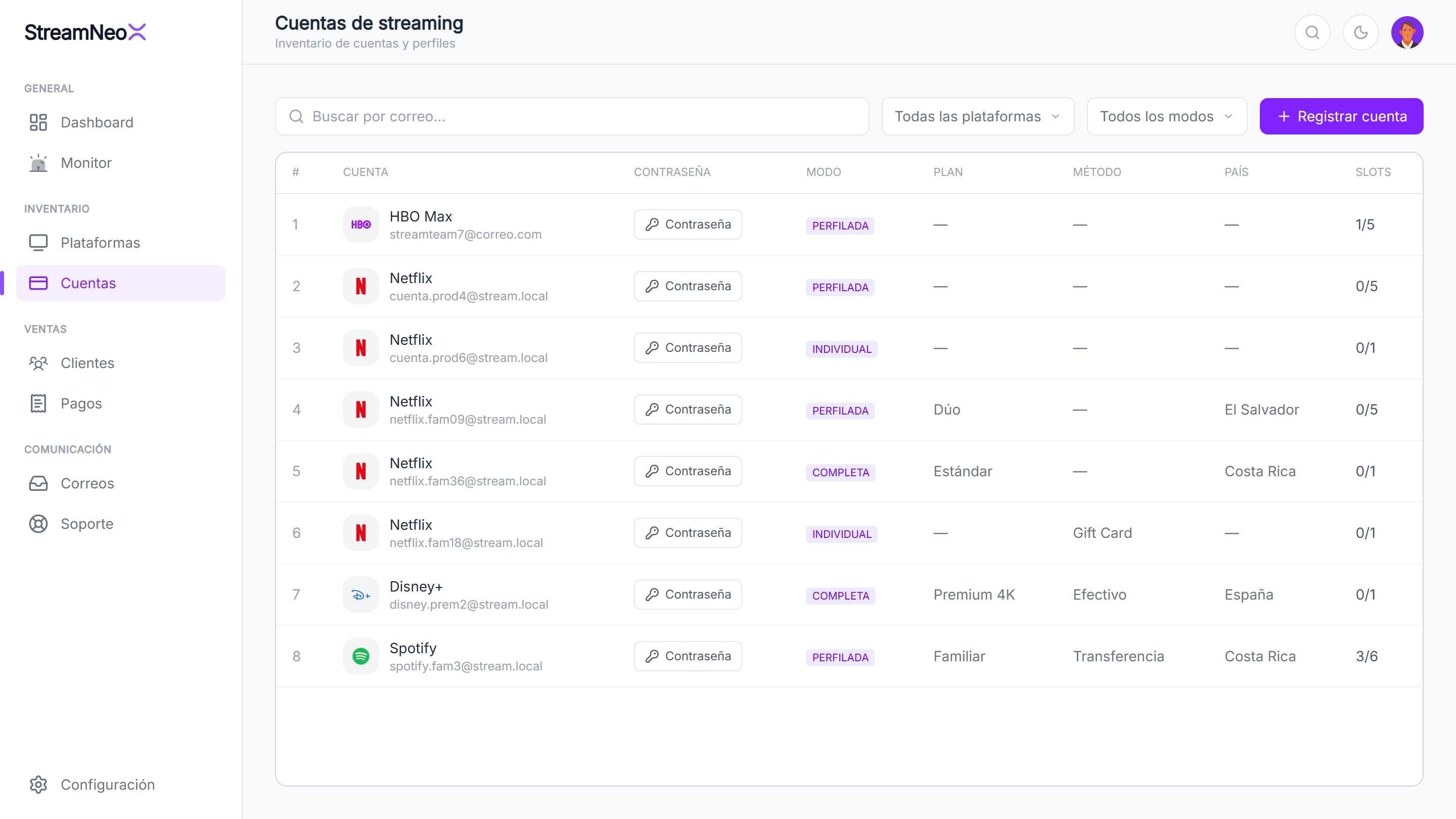Click the Netflix logo in row 4
Viewport: 1456px width, 819px height.
point(360,409)
